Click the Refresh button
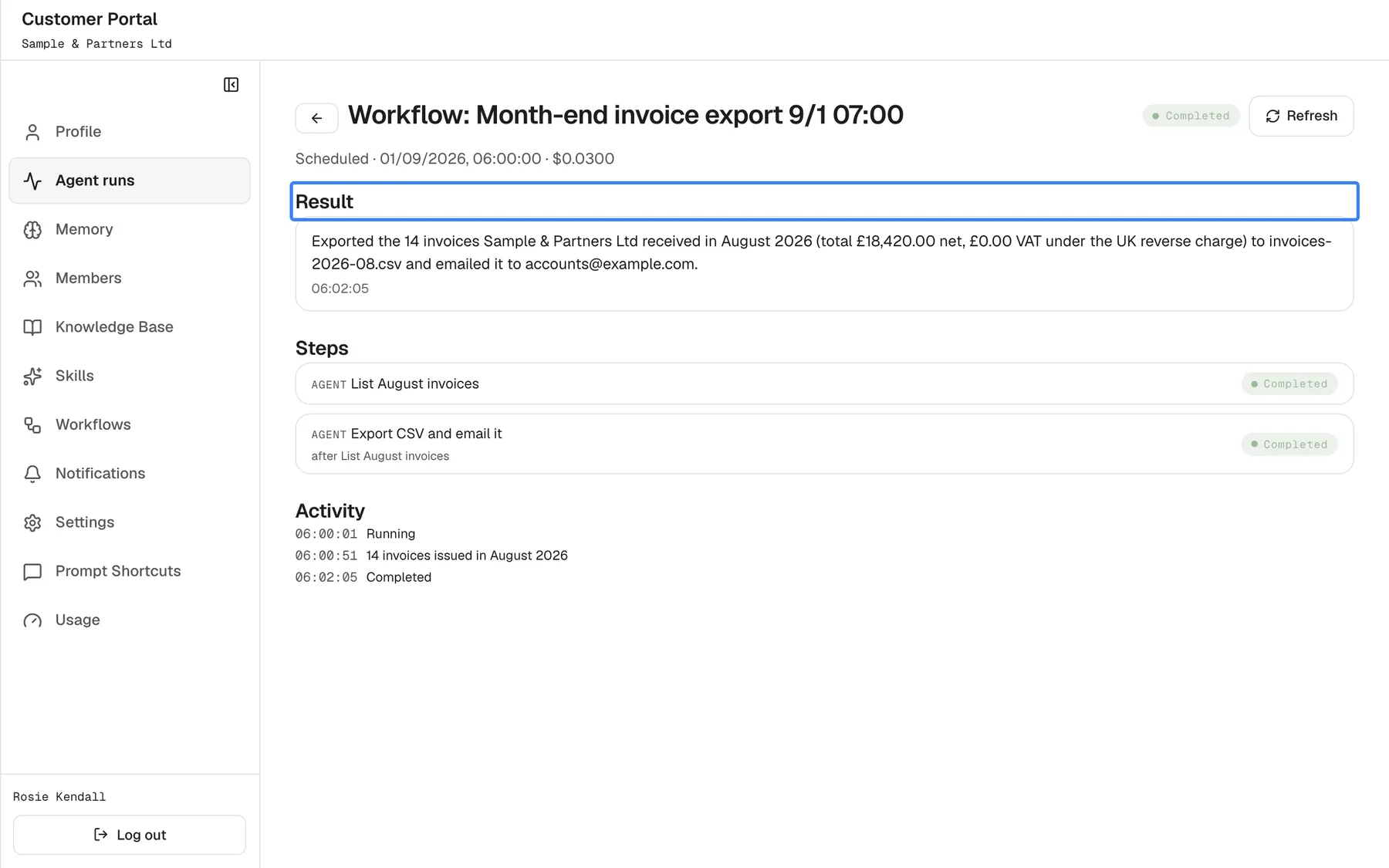This screenshot has width=1389, height=868. 1301,116
